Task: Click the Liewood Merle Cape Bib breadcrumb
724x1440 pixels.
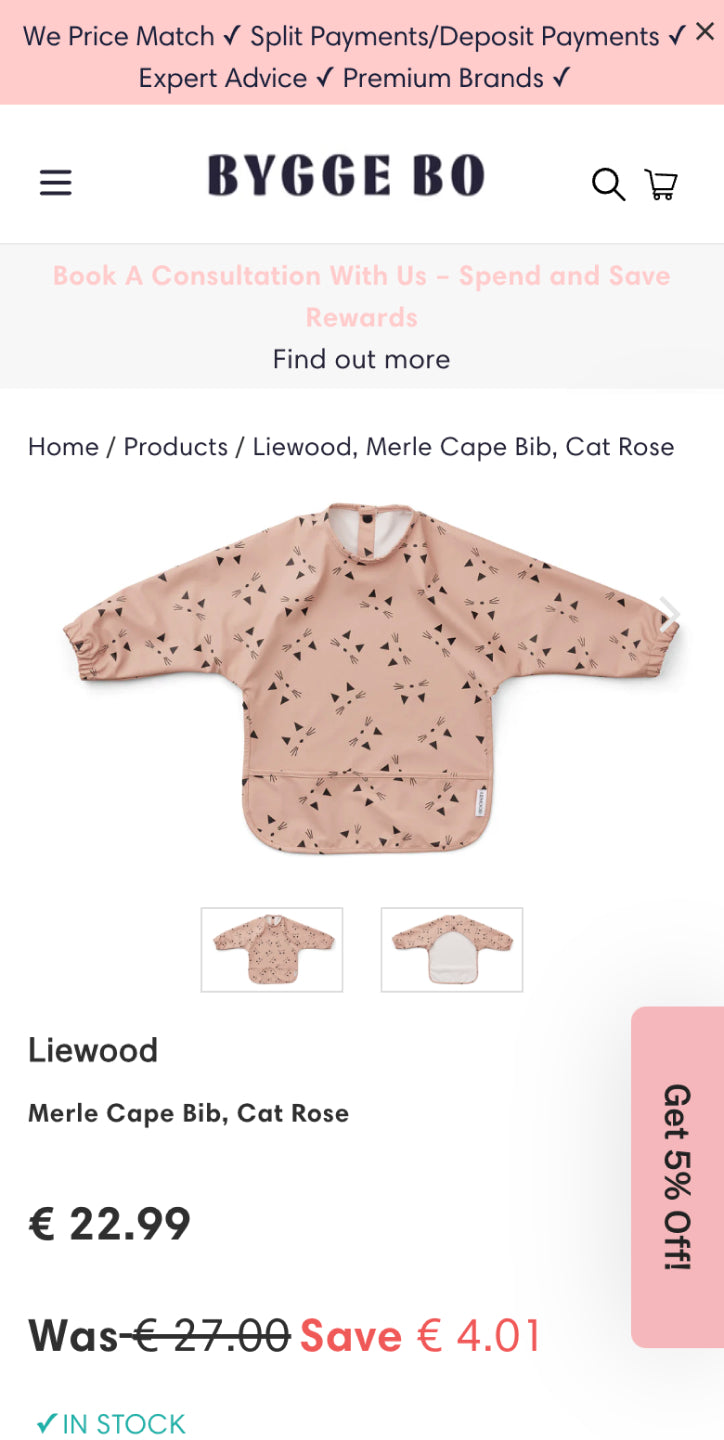Action: point(464,447)
